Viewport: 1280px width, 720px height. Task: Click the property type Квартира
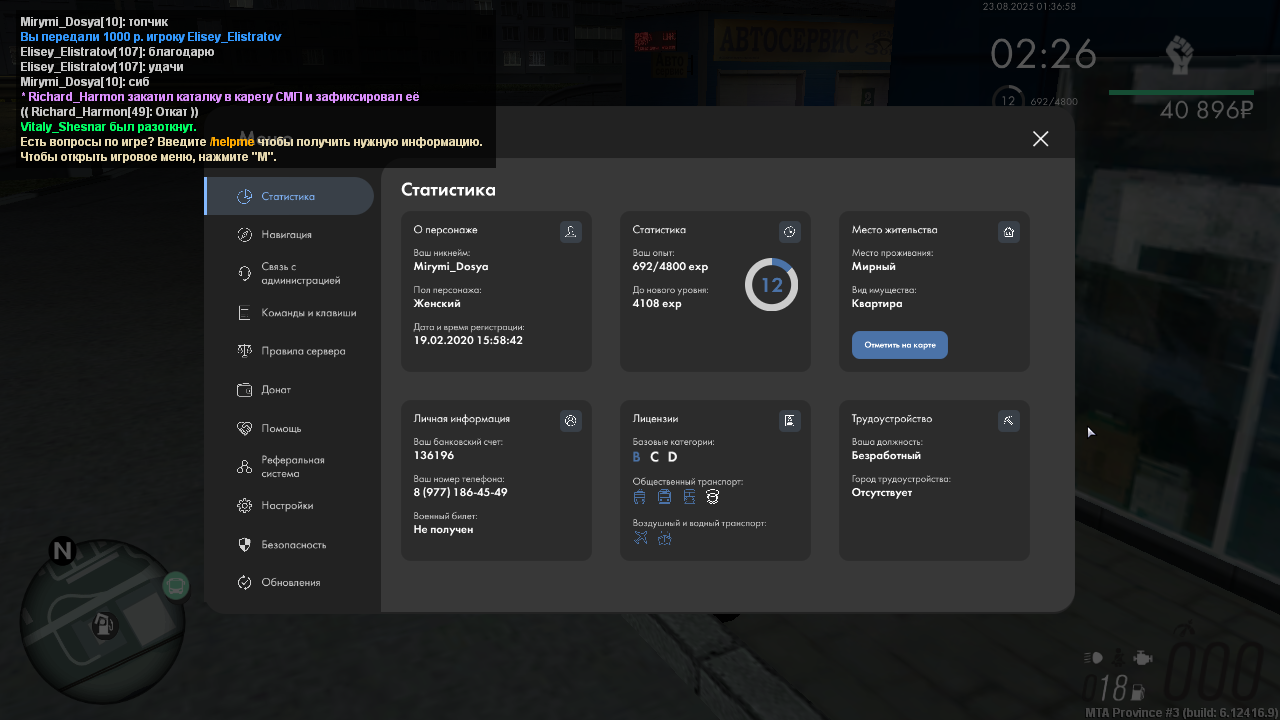coord(877,303)
